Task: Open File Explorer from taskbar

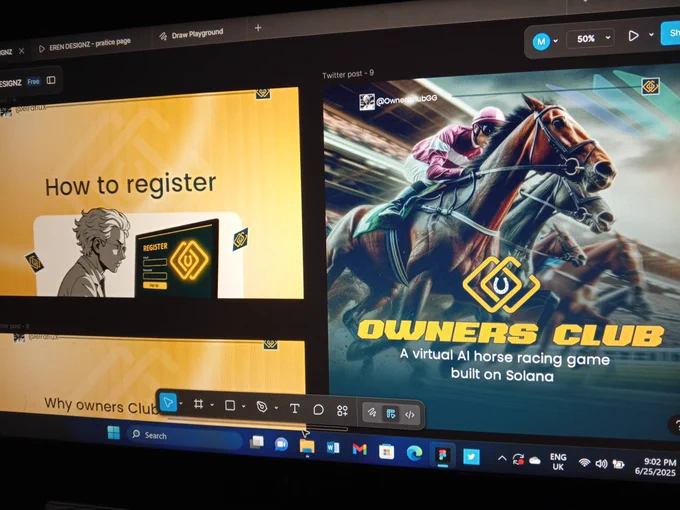Action: (x=307, y=446)
